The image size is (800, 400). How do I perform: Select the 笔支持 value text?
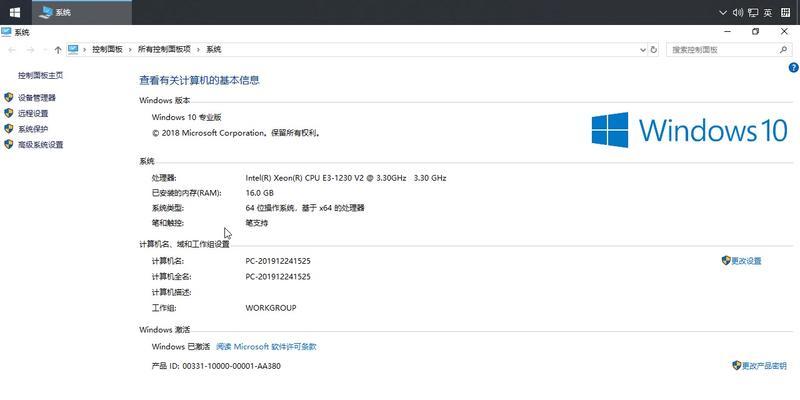[x=257, y=223]
